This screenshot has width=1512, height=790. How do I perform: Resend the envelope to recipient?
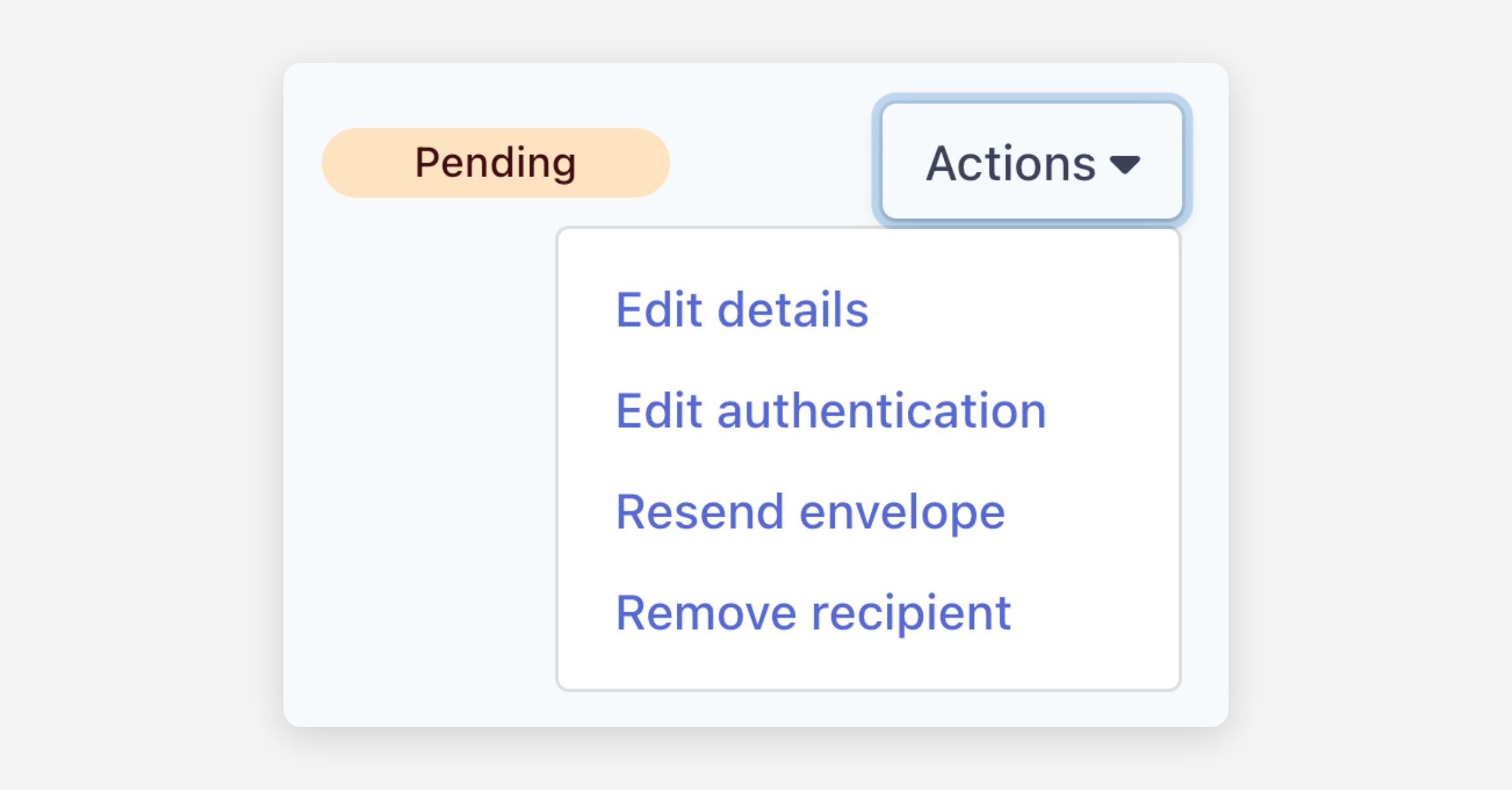(810, 512)
